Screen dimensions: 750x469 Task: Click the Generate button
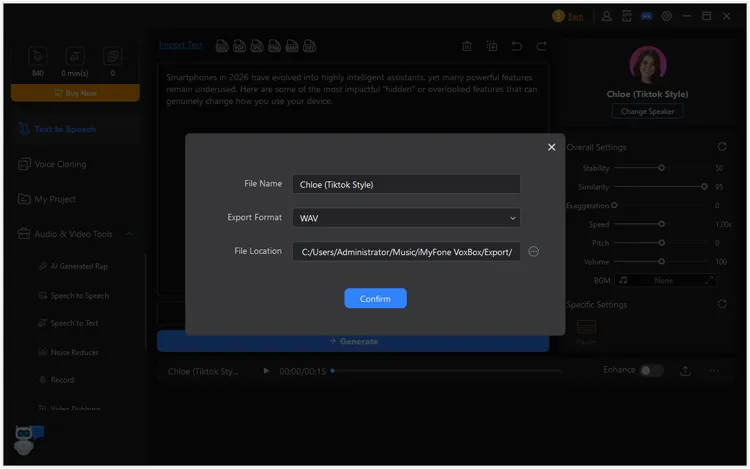point(353,341)
